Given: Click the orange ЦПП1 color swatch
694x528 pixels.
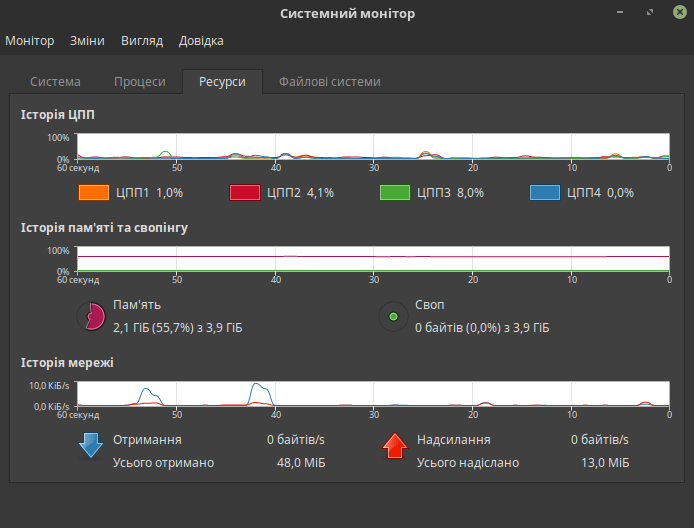Looking at the screenshot, I should 93,193.
